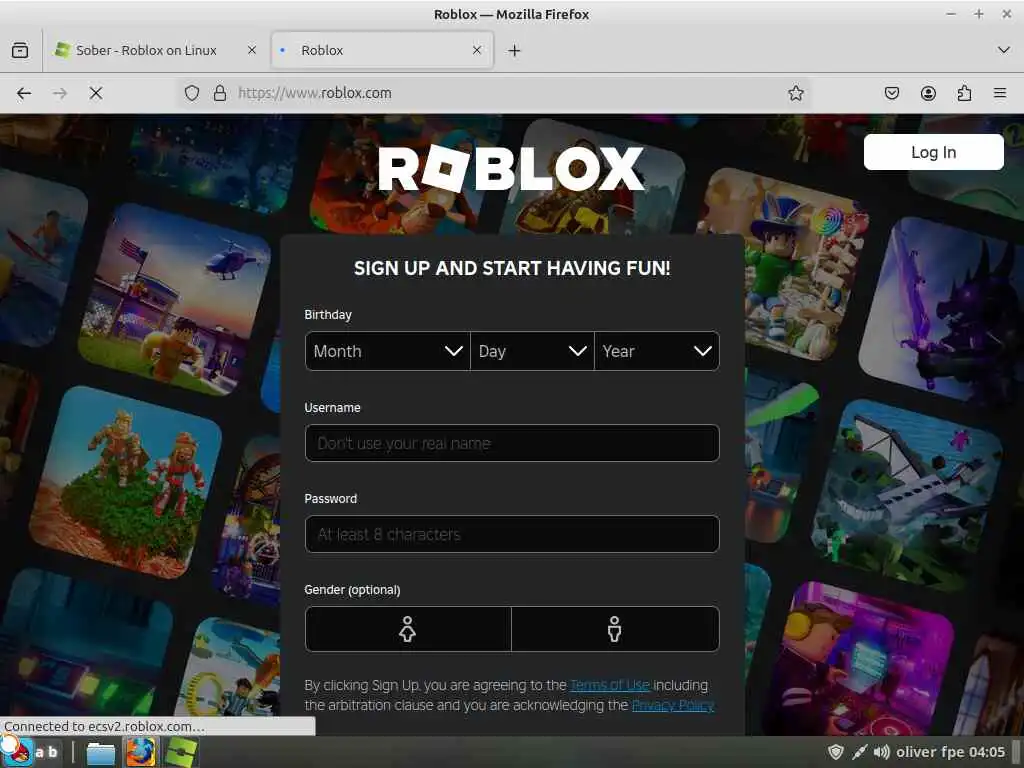1024x768 pixels.
Task: Click the gingerbread characters game thumbnail
Action: click(125, 482)
